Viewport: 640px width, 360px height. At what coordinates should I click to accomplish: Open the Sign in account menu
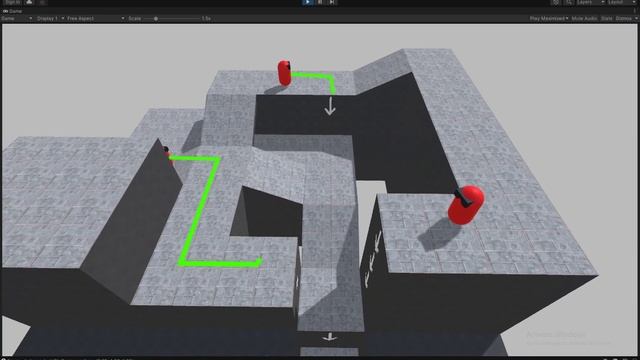coord(13,2)
